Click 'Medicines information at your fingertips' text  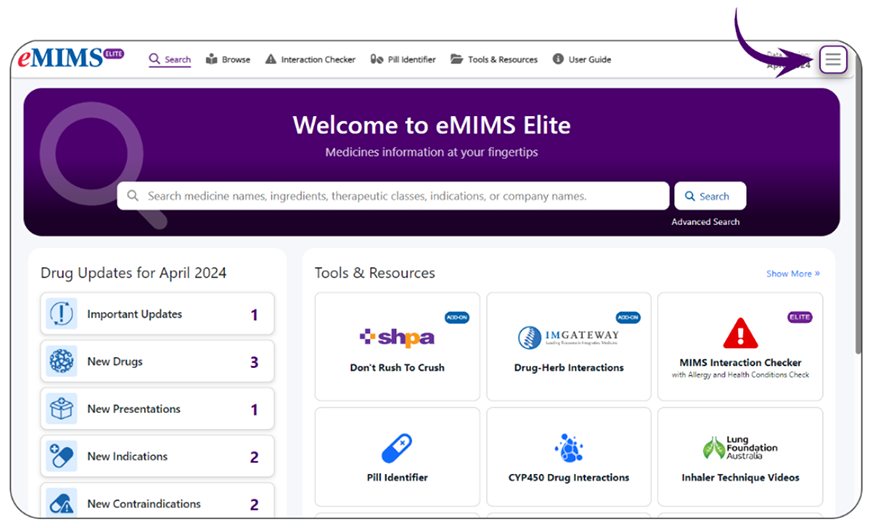click(432, 152)
